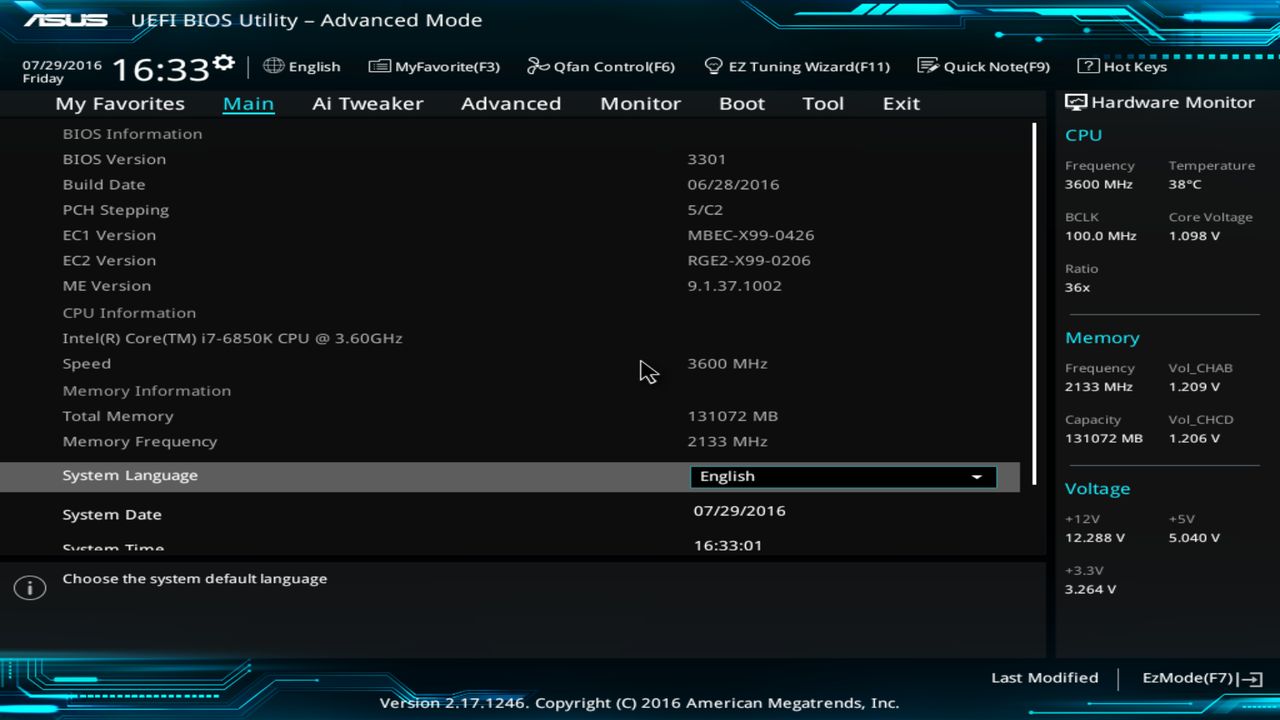
Task: Click the Hardware Monitor panel icon
Action: click(x=1074, y=102)
